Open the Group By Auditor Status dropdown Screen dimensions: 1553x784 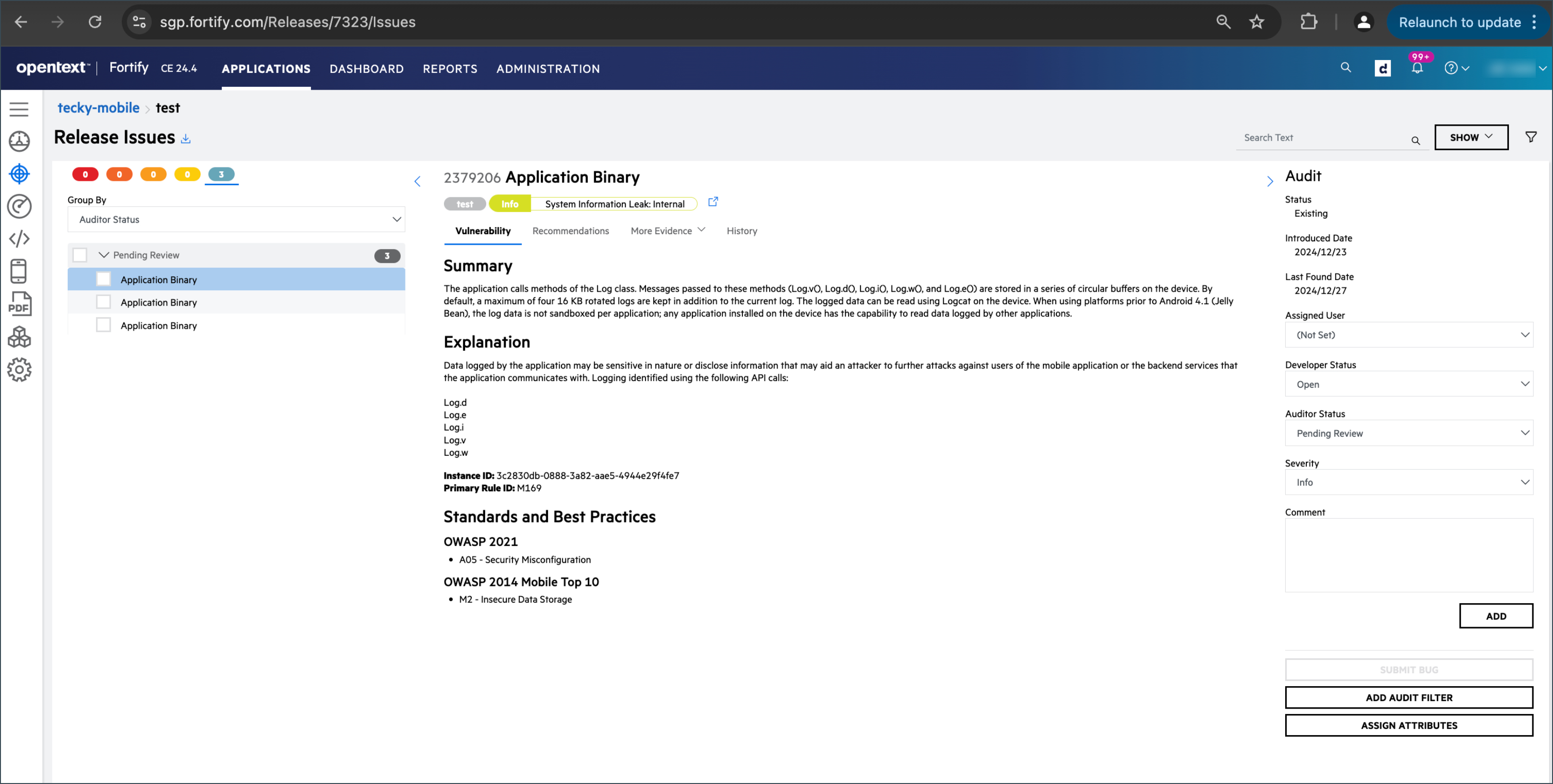click(236, 219)
